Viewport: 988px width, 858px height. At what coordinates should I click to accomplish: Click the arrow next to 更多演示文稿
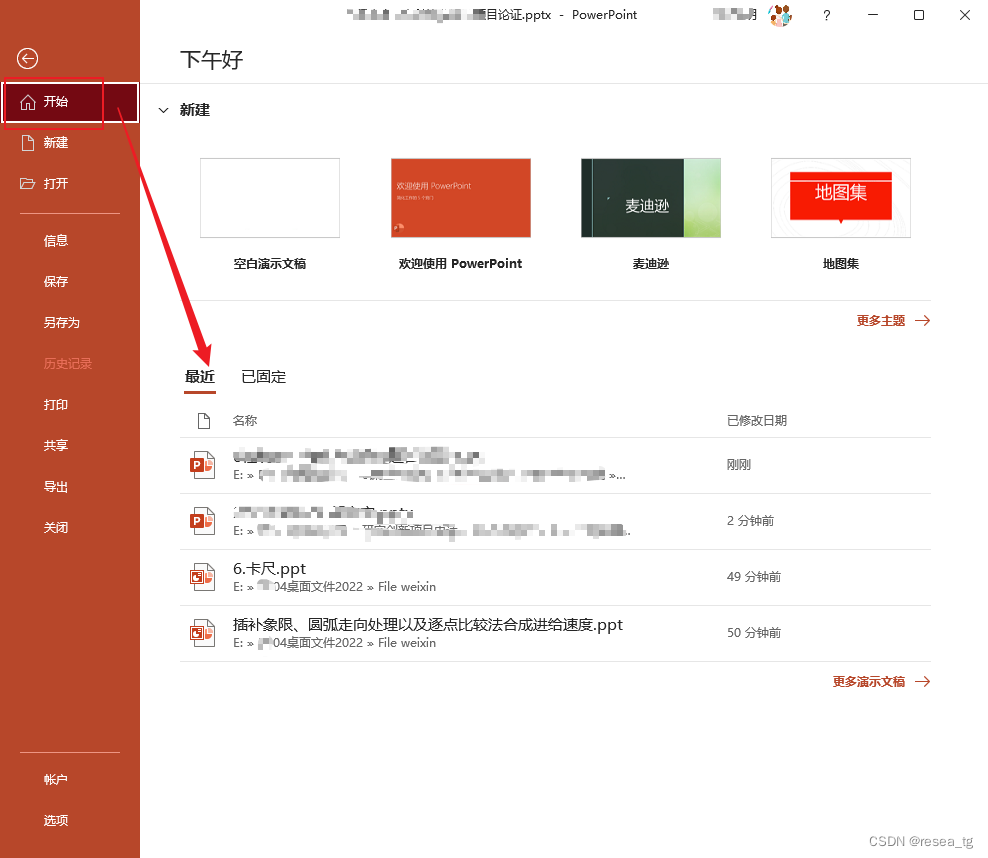click(922, 682)
